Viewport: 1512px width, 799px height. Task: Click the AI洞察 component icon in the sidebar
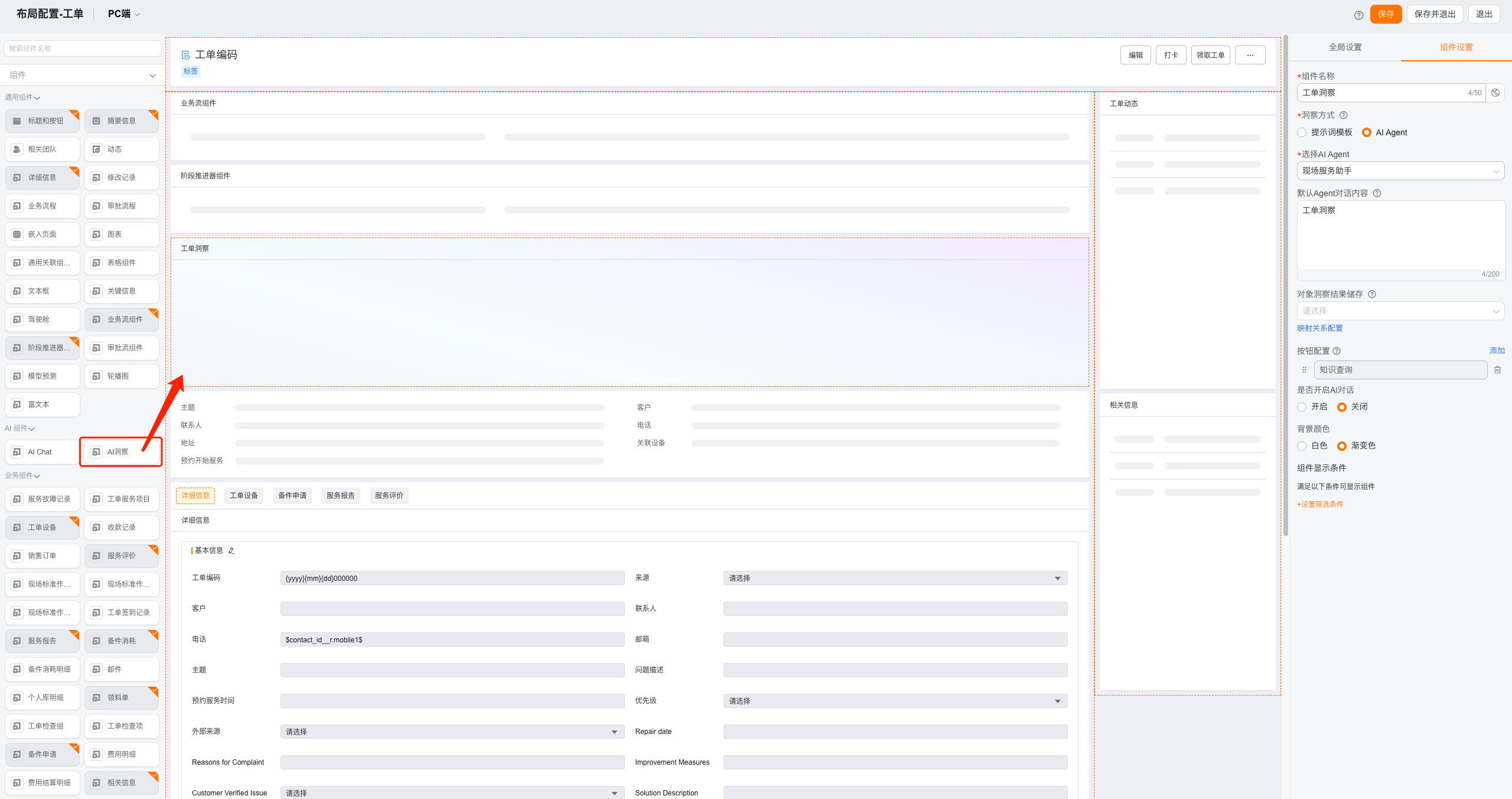96,452
